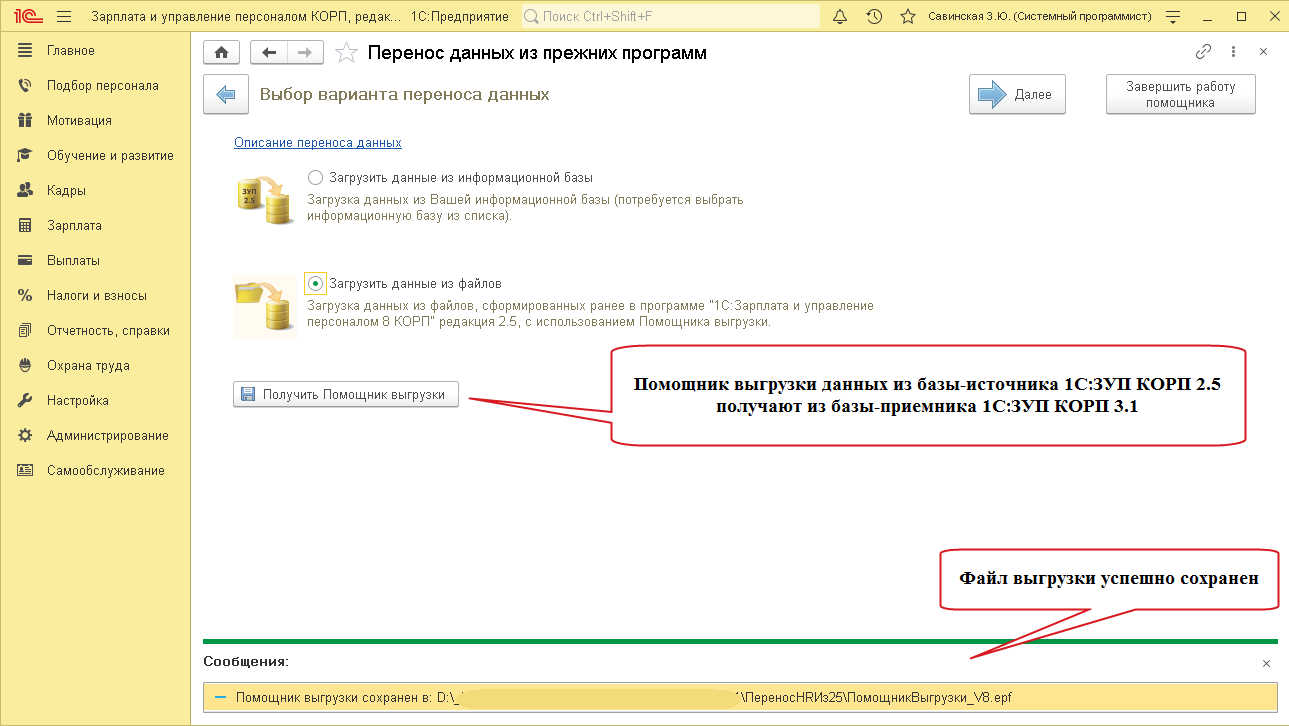Screen dimensions: 1289x726
Task: Show the history clock icon
Action: [874, 16]
